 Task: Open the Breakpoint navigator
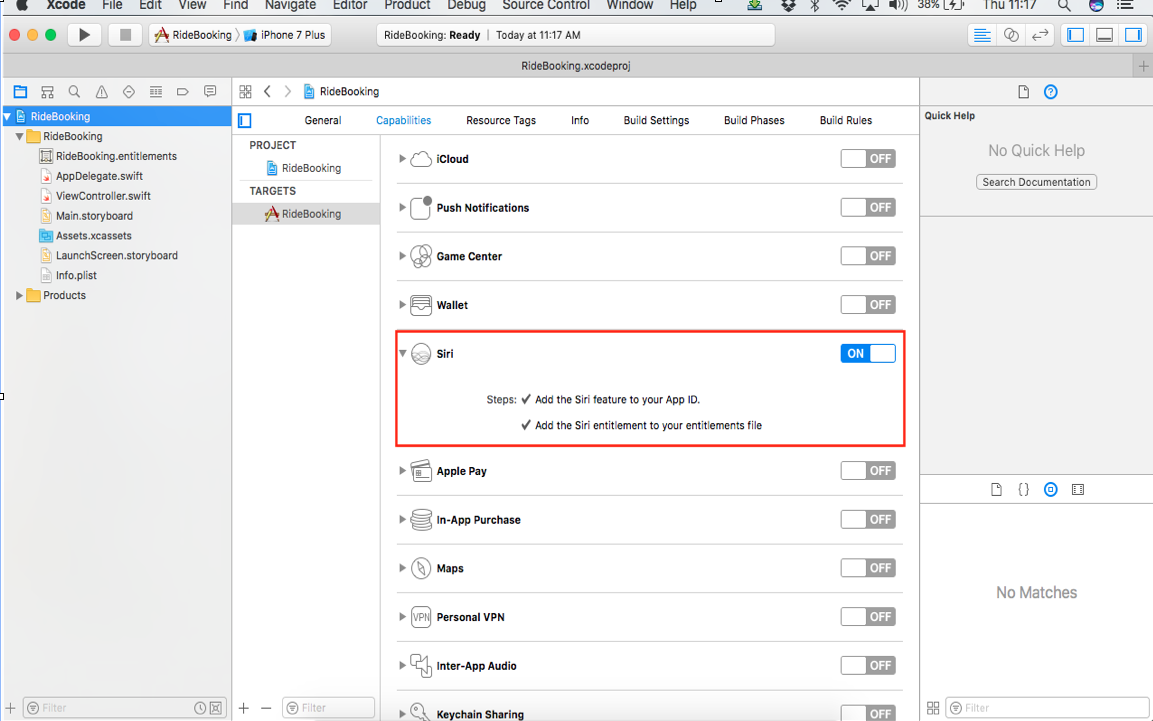point(183,92)
